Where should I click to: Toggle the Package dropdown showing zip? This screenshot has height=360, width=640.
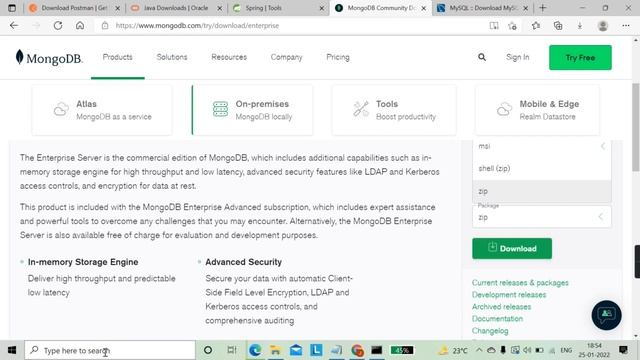click(x=542, y=217)
